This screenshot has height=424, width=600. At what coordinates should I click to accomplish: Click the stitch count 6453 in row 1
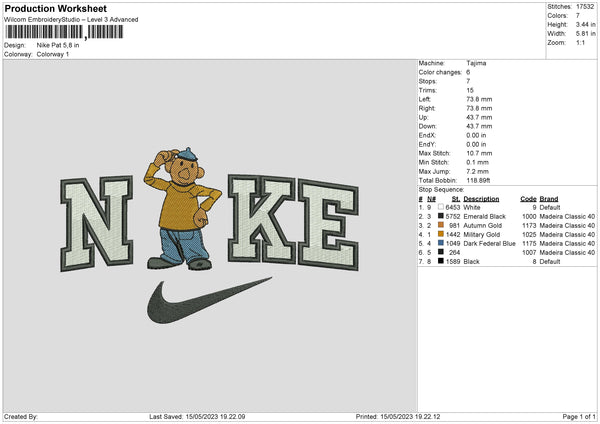(453, 207)
